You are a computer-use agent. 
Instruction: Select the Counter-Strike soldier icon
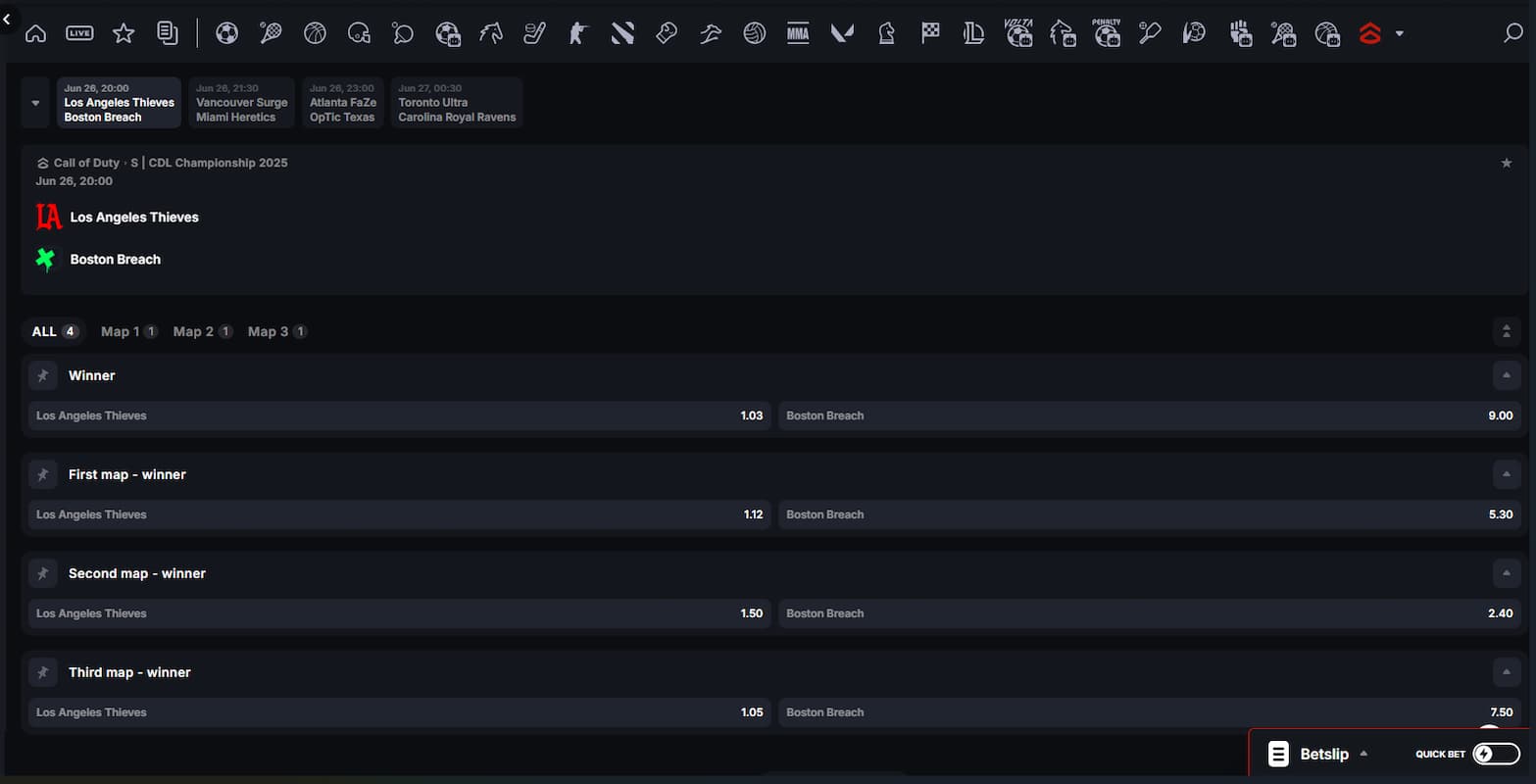pos(578,33)
